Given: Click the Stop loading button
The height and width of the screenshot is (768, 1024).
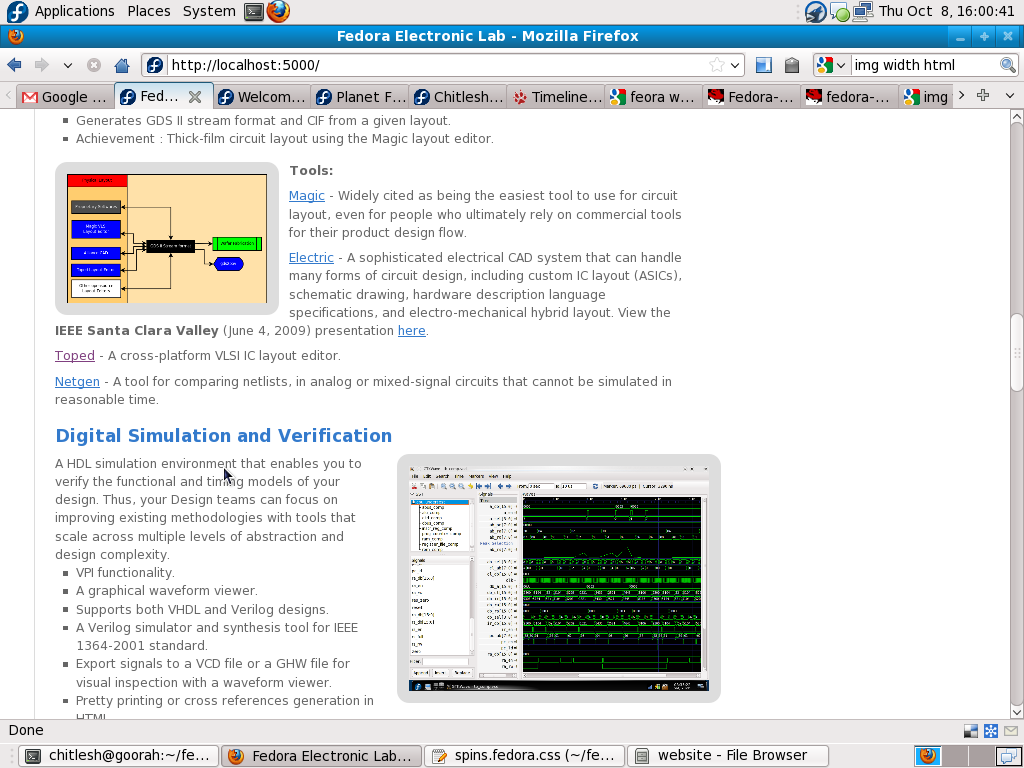Looking at the screenshot, I should click(94, 65).
